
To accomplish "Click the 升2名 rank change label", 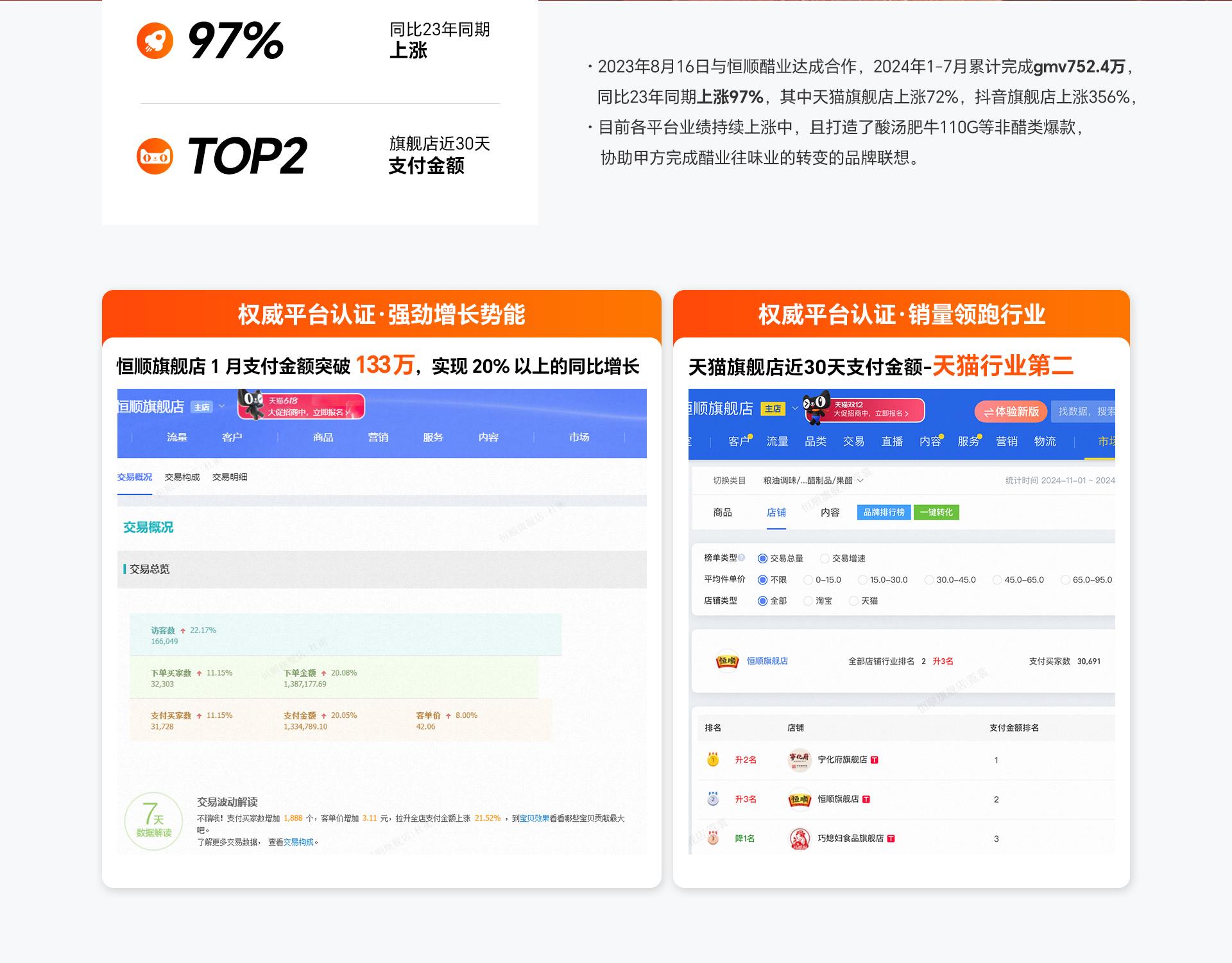I will click(746, 760).
